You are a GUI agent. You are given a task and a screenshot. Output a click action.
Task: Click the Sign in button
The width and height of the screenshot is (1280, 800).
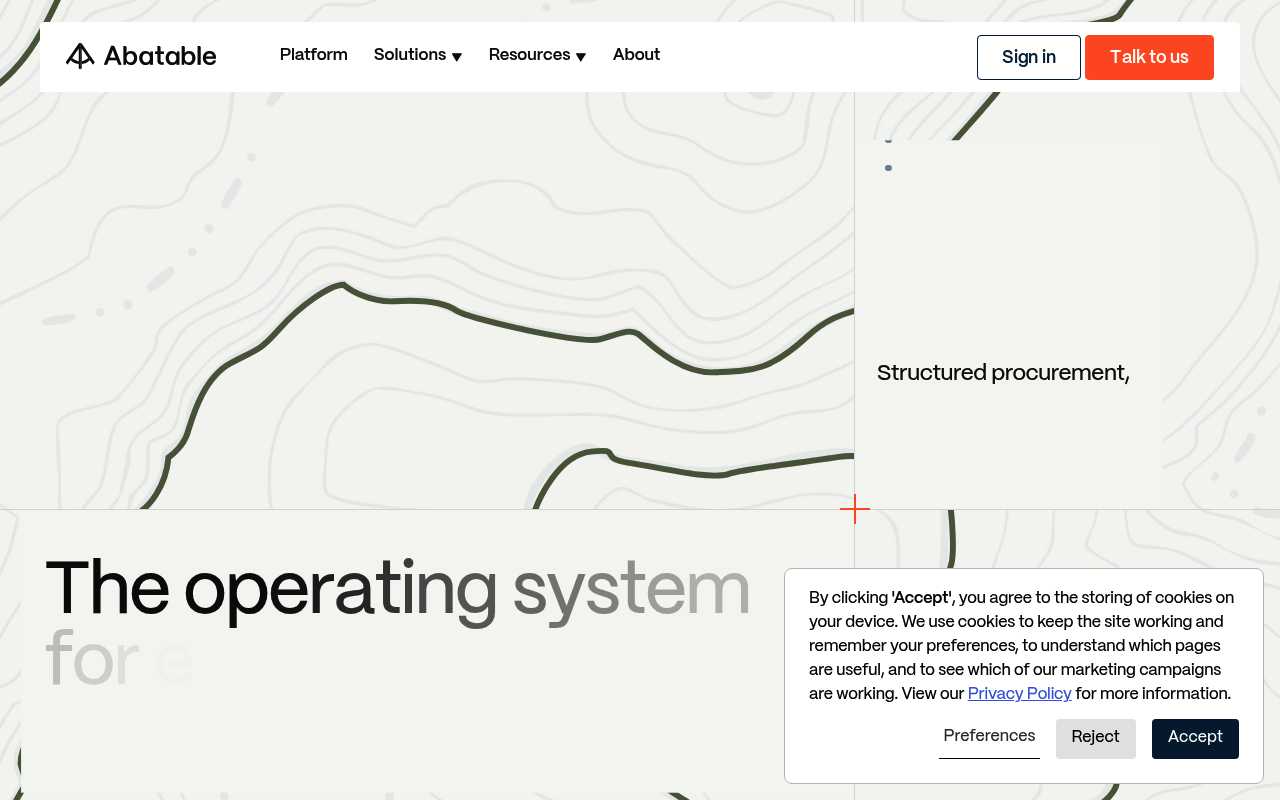(1029, 57)
